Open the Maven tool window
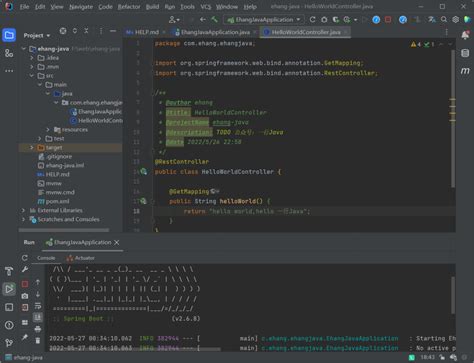 pos(465,71)
